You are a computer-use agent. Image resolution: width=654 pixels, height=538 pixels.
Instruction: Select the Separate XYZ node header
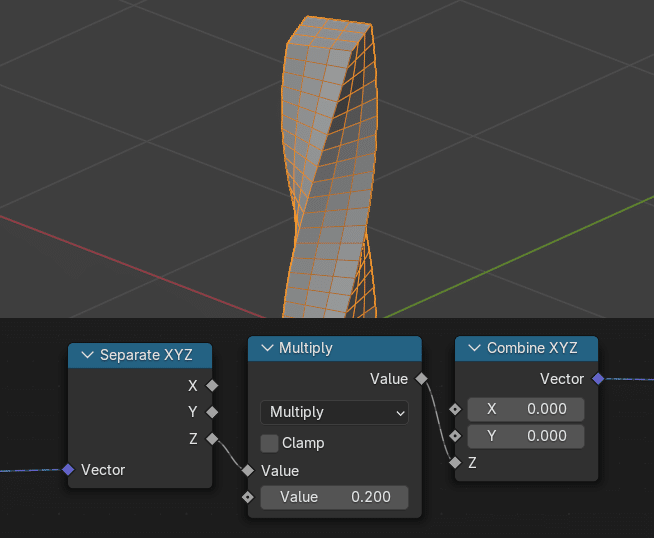click(140, 355)
